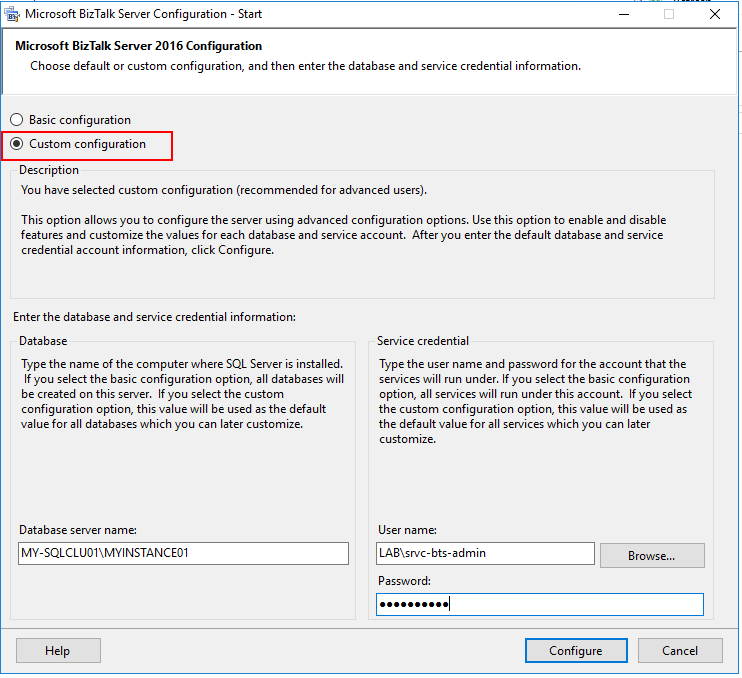Click the 'Password:' label
The height and width of the screenshot is (678, 742).
[404, 581]
